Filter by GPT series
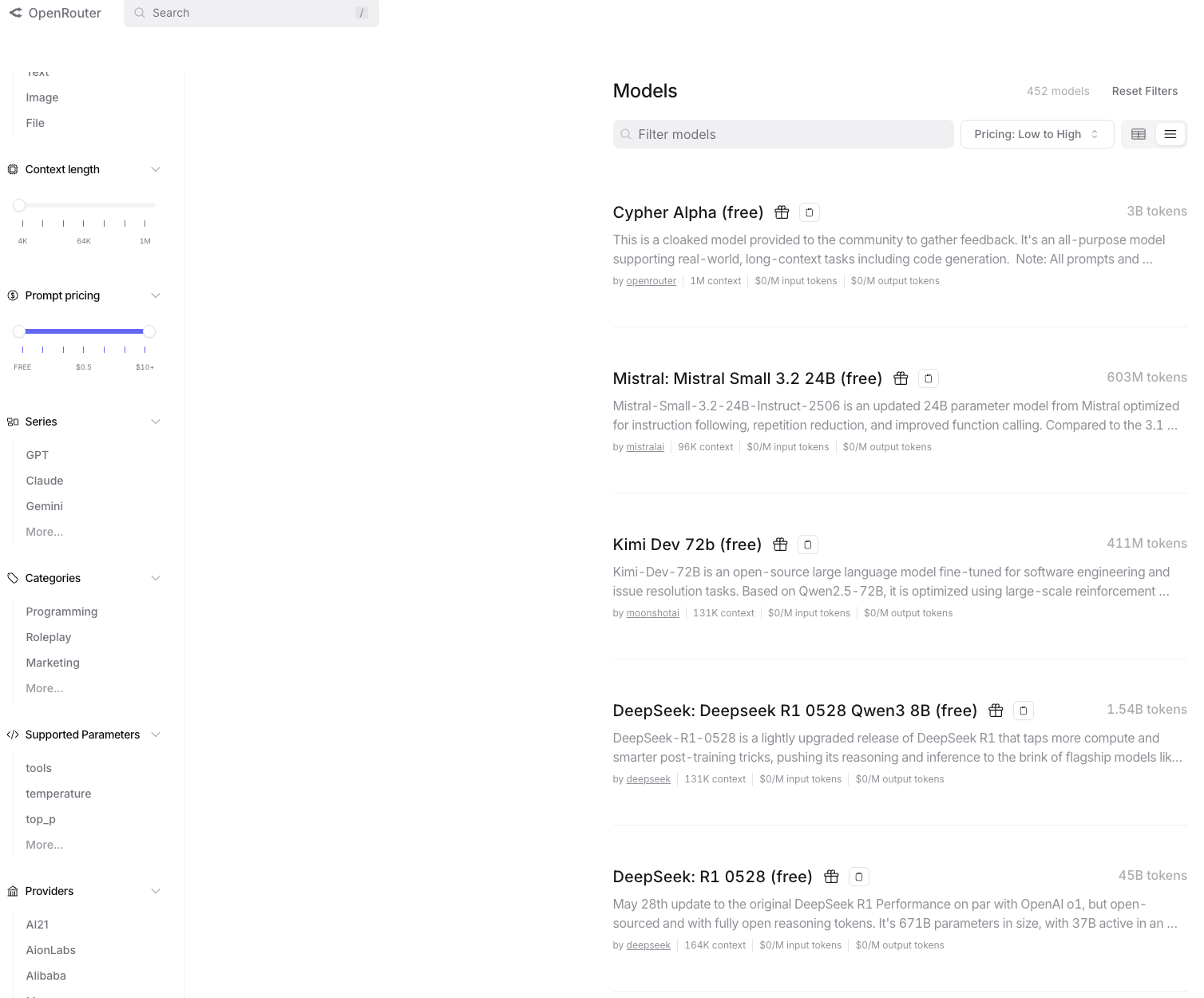This screenshot has height=998, width=1204. pos(38,455)
